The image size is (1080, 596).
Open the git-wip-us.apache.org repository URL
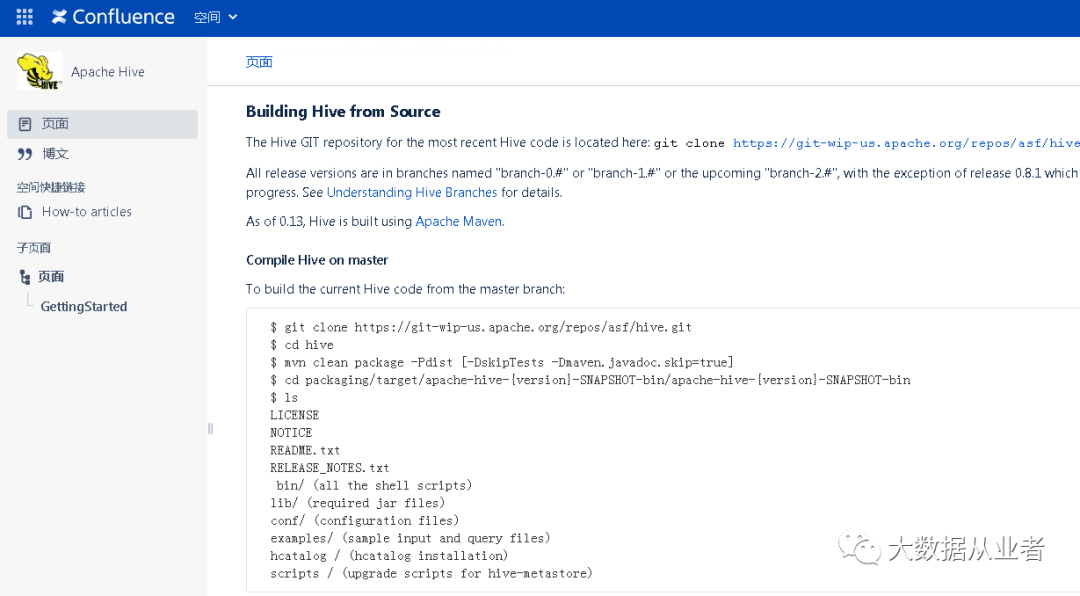(906, 143)
